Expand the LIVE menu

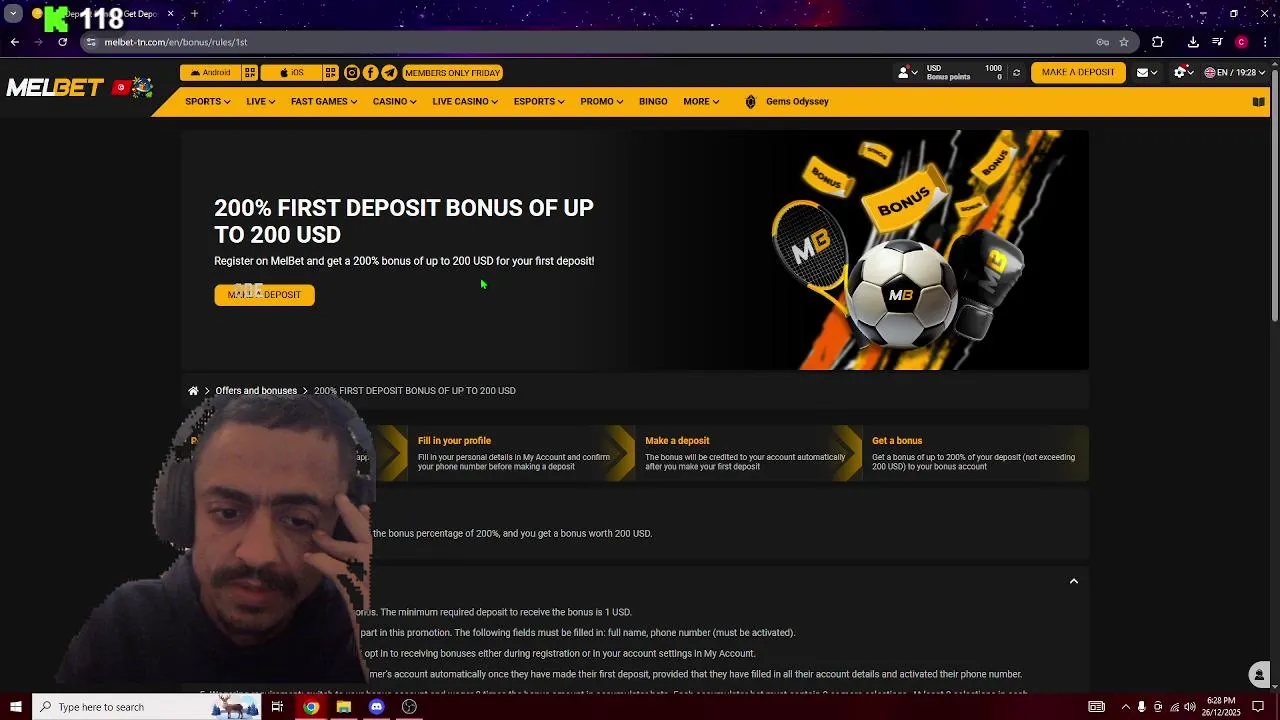click(x=260, y=101)
